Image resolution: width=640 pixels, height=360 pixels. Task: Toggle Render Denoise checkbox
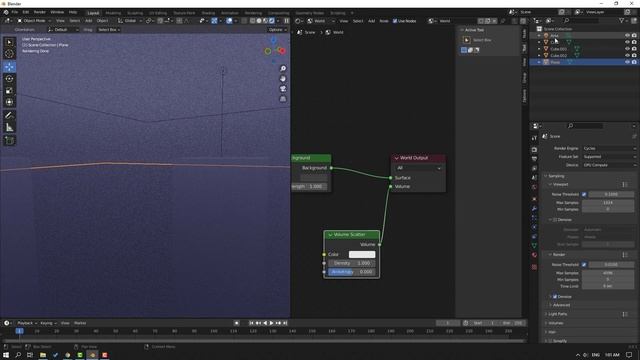click(x=555, y=297)
